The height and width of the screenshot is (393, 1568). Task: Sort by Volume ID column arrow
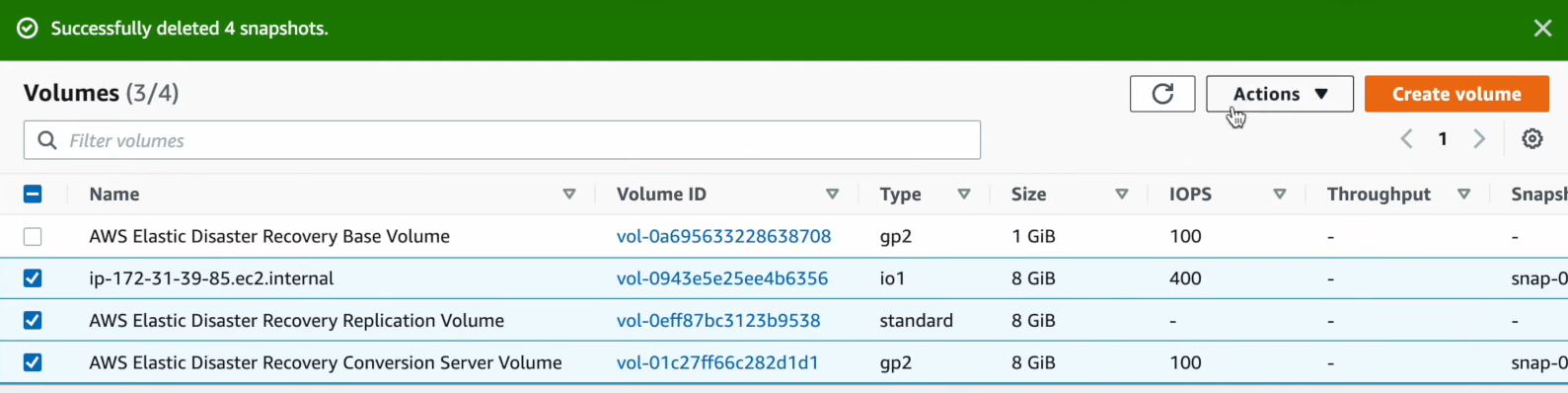click(x=833, y=195)
